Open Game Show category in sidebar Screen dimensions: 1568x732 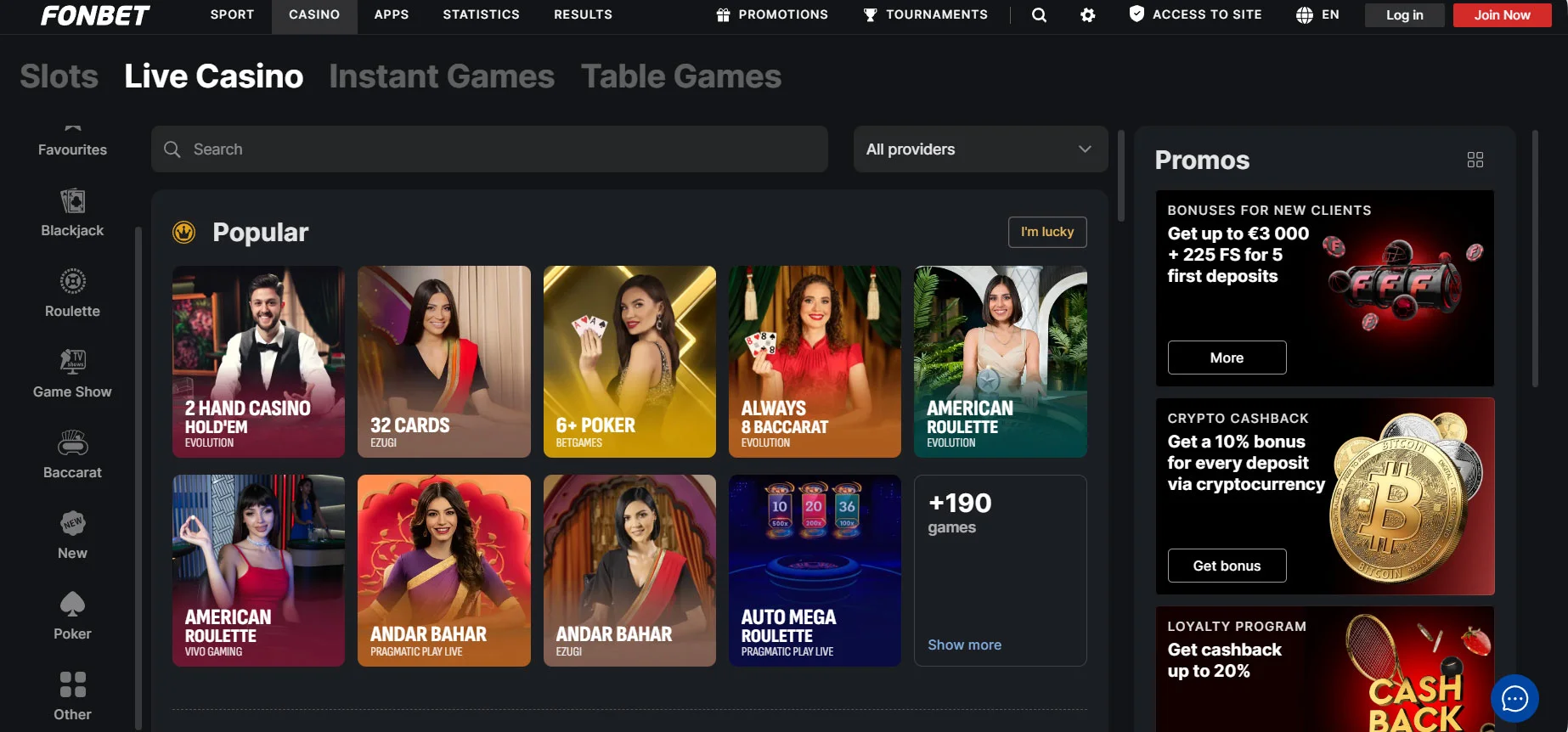click(72, 374)
